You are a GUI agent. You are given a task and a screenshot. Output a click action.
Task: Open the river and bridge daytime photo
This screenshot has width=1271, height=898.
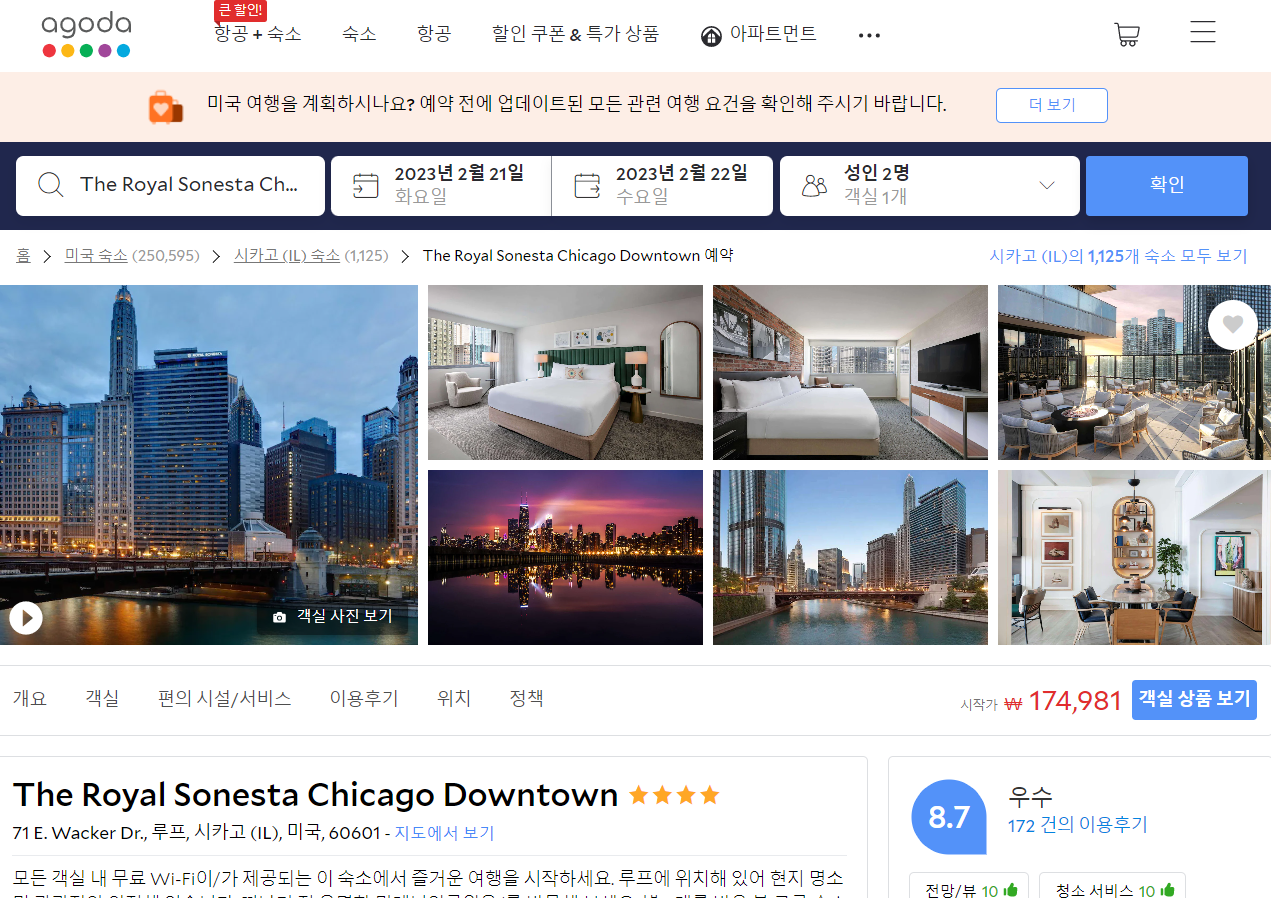tap(850, 558)
